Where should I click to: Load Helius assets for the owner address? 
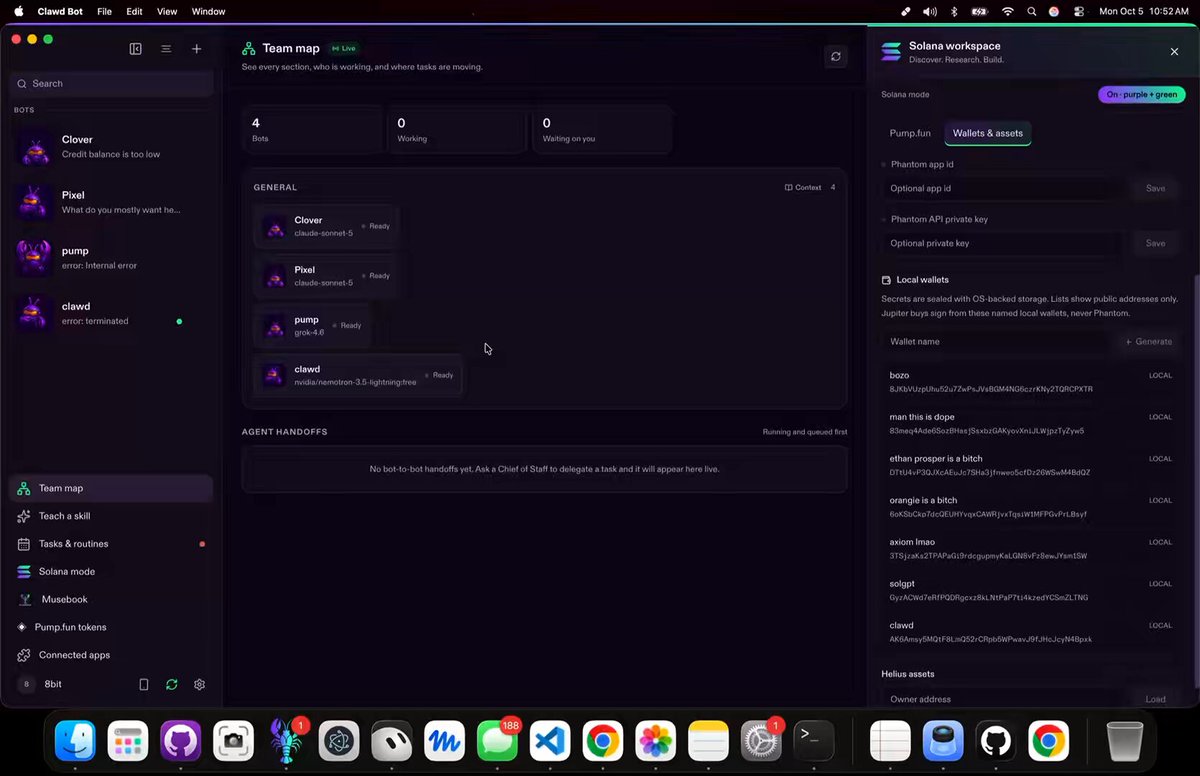point(1155,700)
